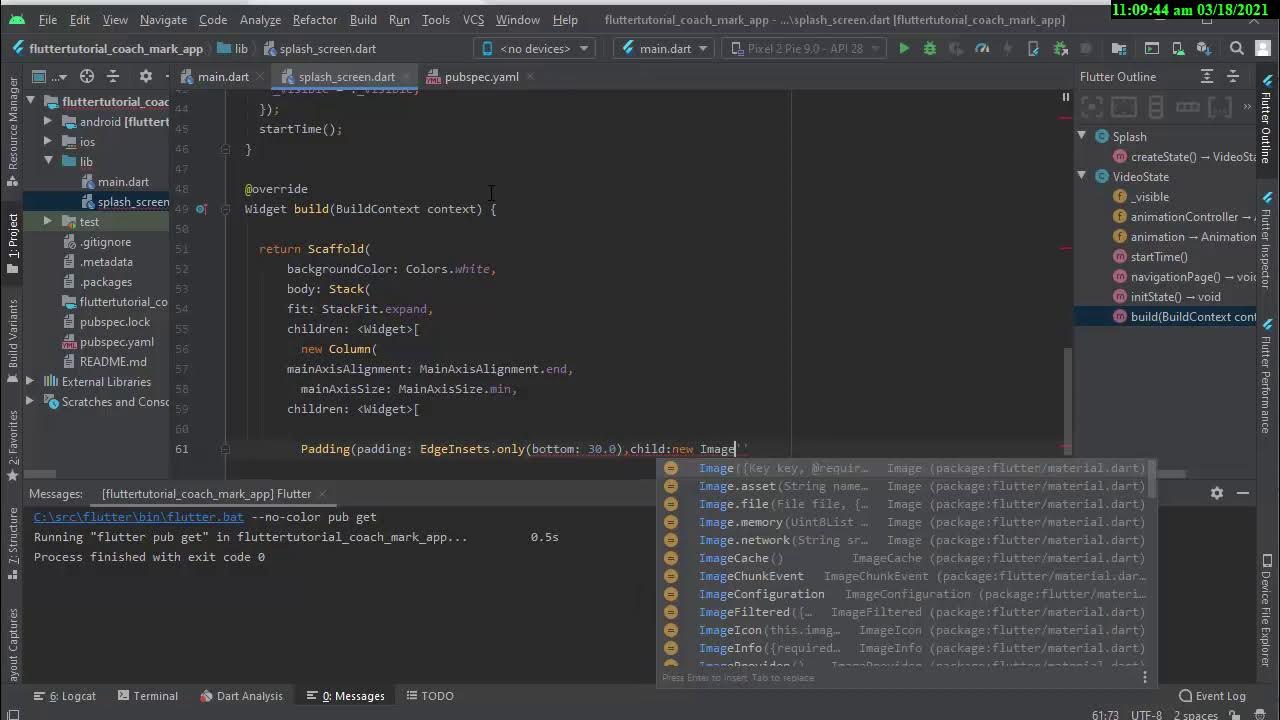1280x720 pixels.
Task: Open main.dart in the project tree
Action: [123, 181]
